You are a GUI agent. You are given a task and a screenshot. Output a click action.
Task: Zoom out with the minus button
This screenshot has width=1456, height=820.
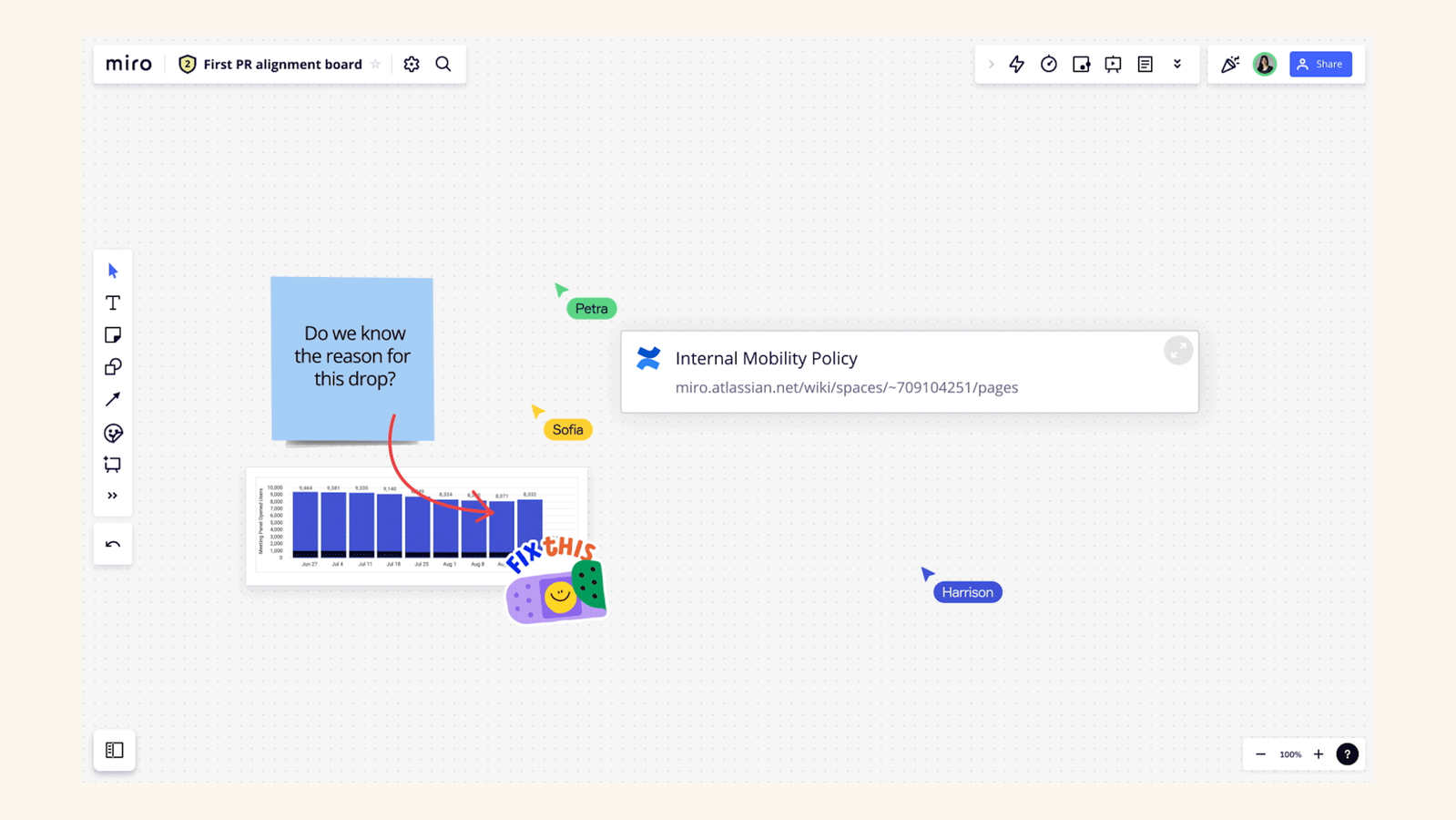pos(1260,754)
